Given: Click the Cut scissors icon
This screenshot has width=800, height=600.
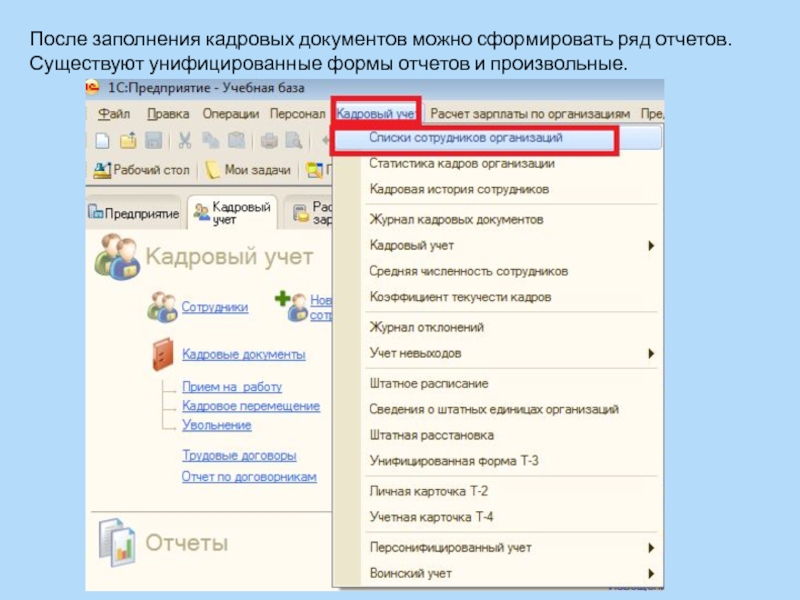Looking at the screenshot, I should [186, 141].
